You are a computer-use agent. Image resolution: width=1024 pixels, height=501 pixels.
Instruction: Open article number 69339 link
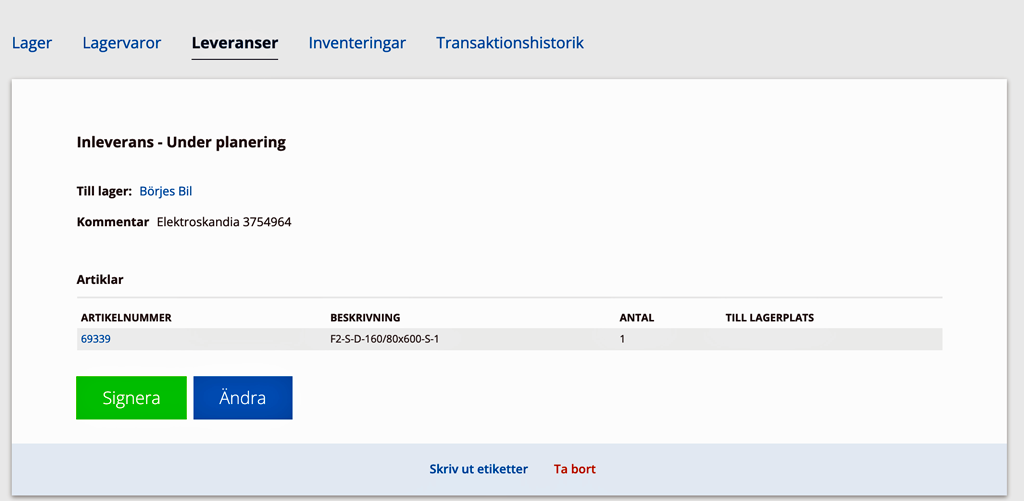click(x=95, y=339)
